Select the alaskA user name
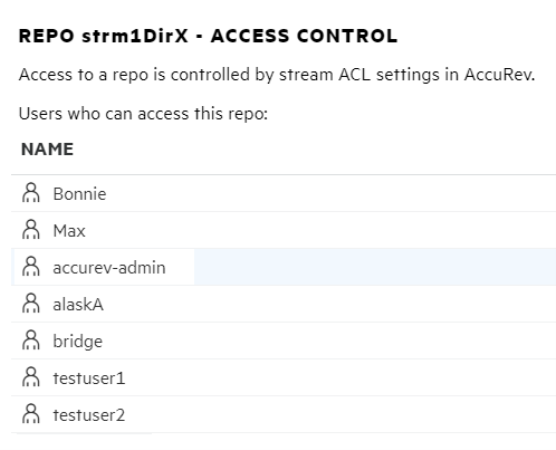 (78, 305)
